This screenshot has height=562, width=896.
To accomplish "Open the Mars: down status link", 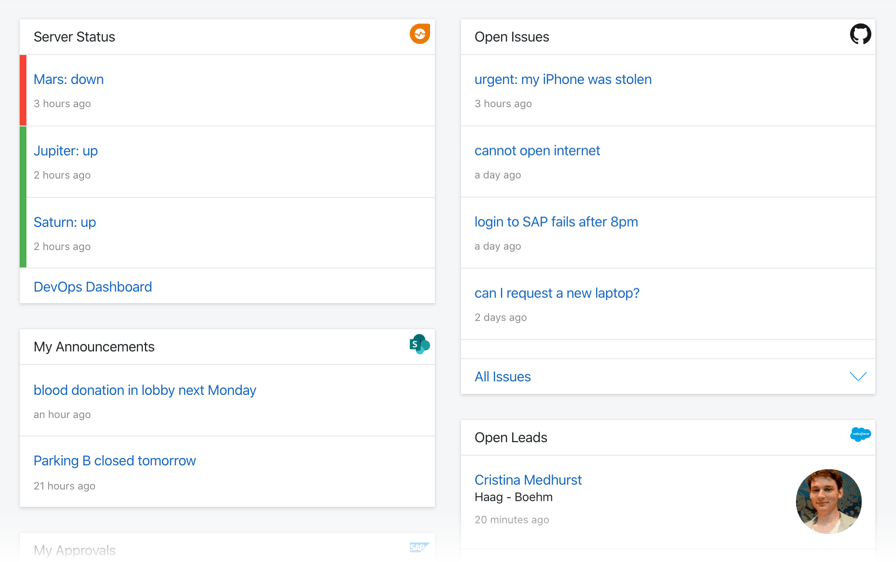I will [69, 79].
